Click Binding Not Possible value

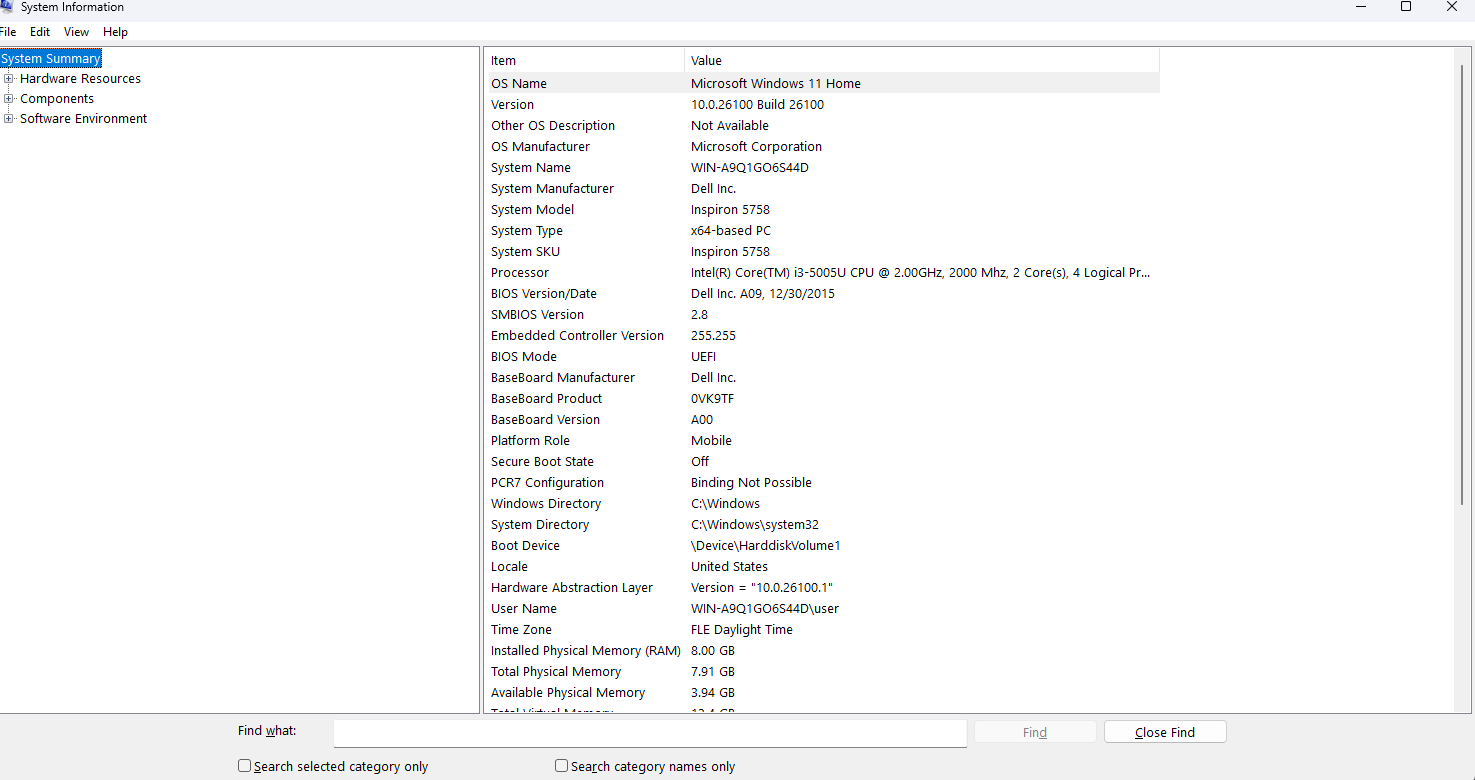(751, 483)
